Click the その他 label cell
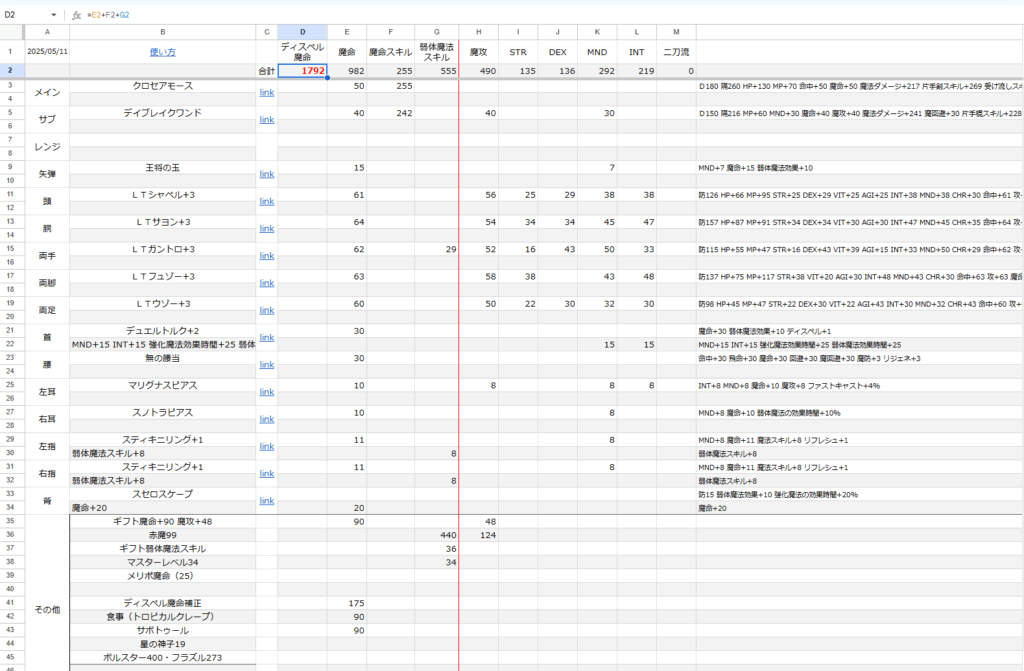1024x671 pixels. tap(47, 609)
